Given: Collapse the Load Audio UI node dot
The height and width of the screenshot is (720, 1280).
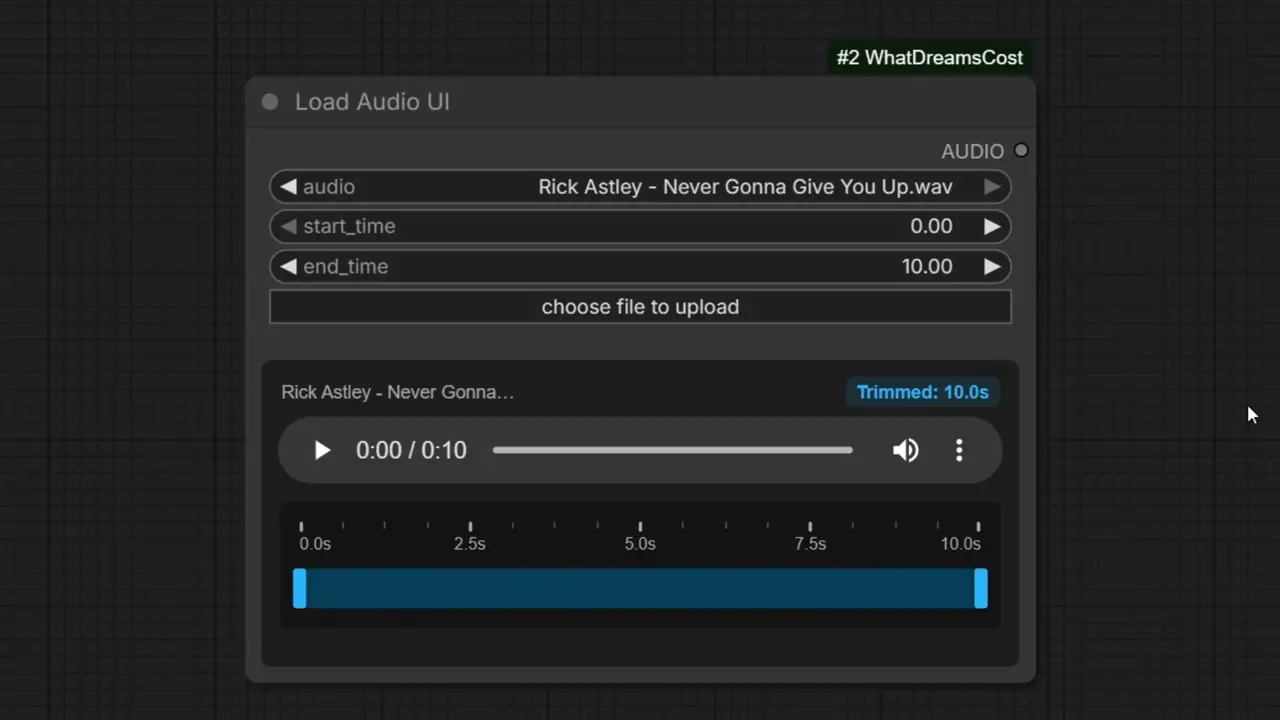Looking at the screenshot, I should [x=270, y=102].
